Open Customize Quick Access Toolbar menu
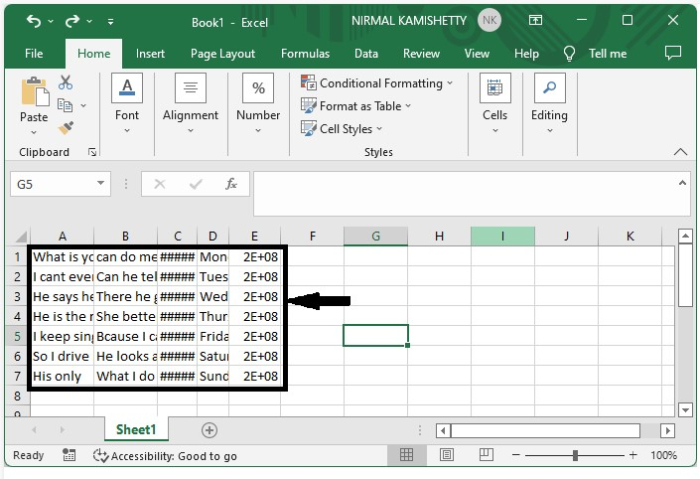The width and height of the screenshot is (700, 479). [x=110, y=21]
